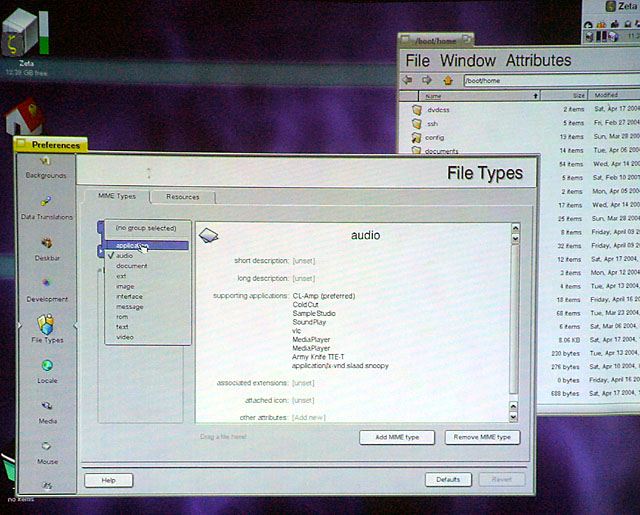Select the Media preferences icon
Image resolution: width=640 pixels, height=515 pixels.
(47, 411)
